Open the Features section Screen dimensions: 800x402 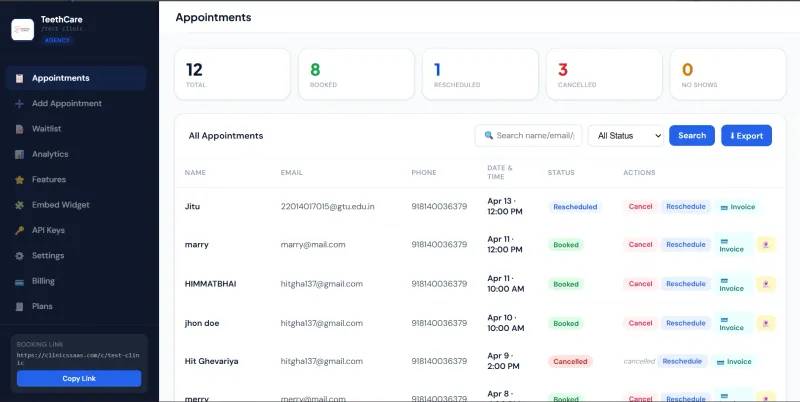[x=77, y=180]
